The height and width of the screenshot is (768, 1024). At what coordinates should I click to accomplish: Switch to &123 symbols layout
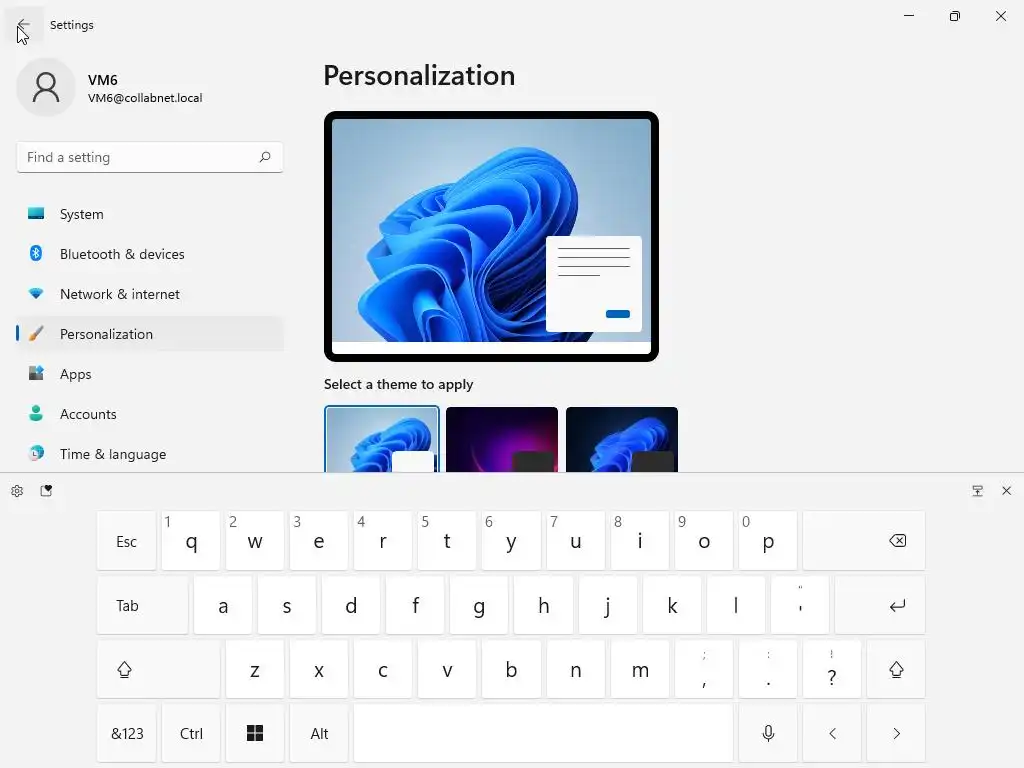[x=127, y=733]
